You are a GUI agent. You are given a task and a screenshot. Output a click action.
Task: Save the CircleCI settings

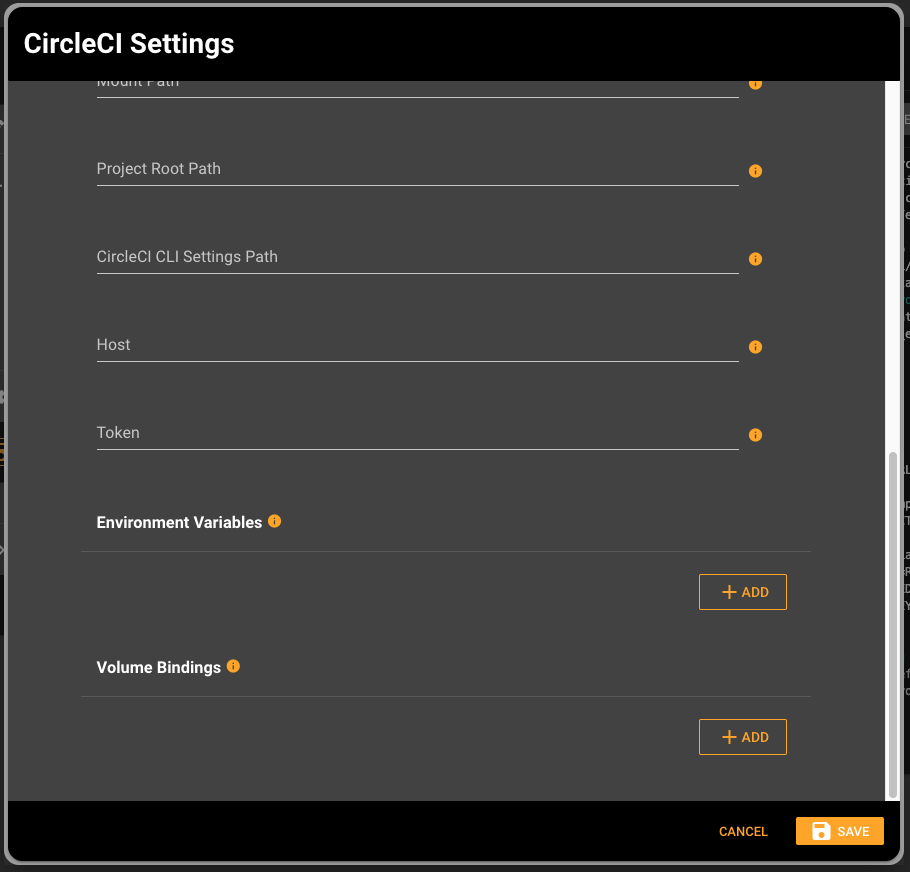point(839,831)
